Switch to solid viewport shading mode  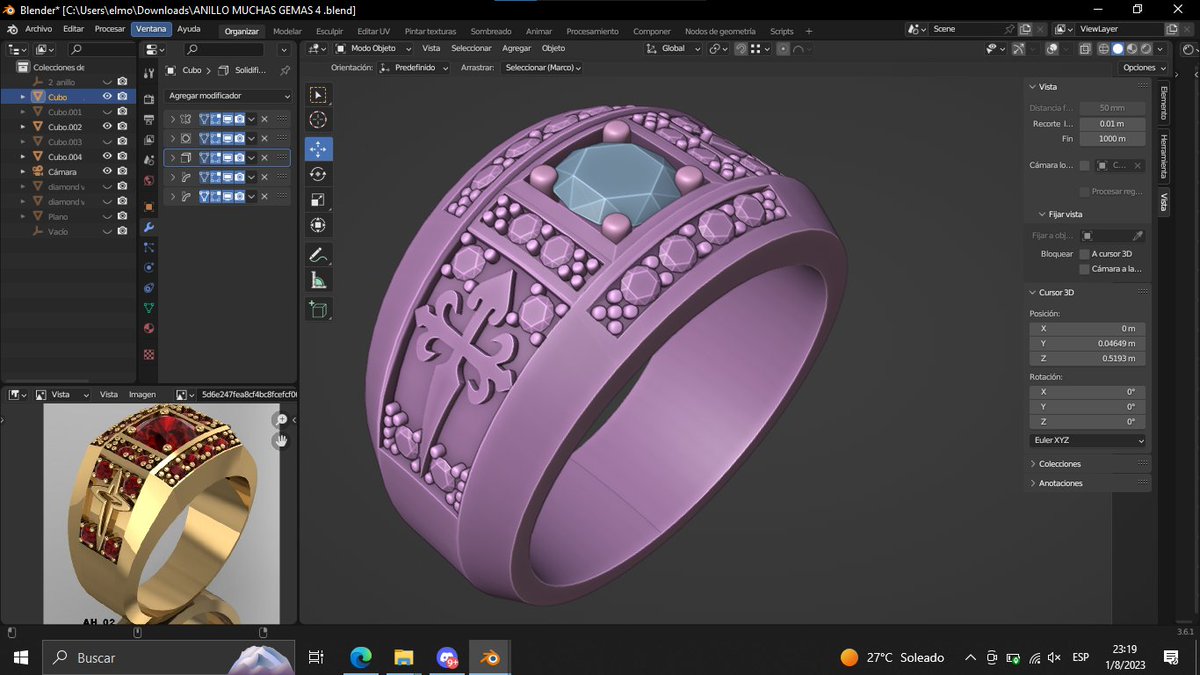1118,48
